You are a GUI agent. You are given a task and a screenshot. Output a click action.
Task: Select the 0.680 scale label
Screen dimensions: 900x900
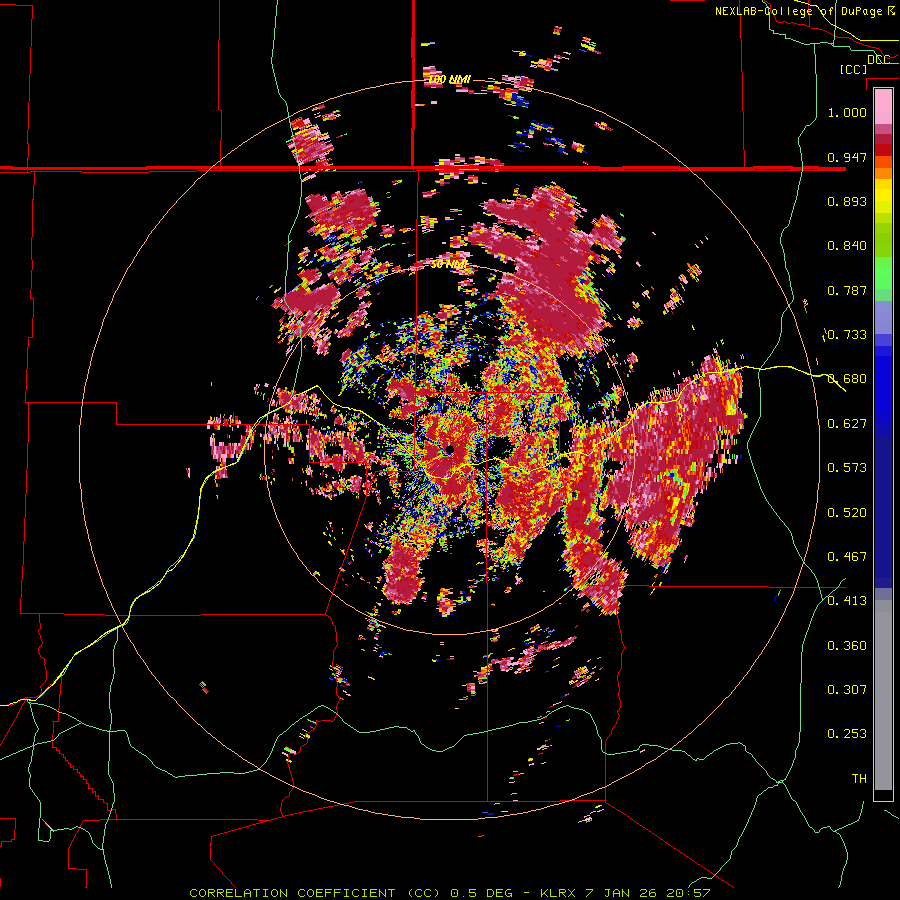[847, 379]
